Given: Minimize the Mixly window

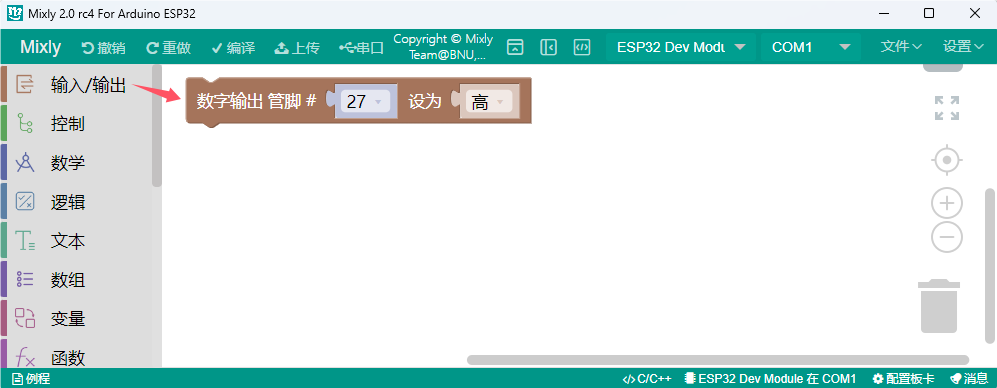Looking at the screenshot, I should [x=884, y=13].
